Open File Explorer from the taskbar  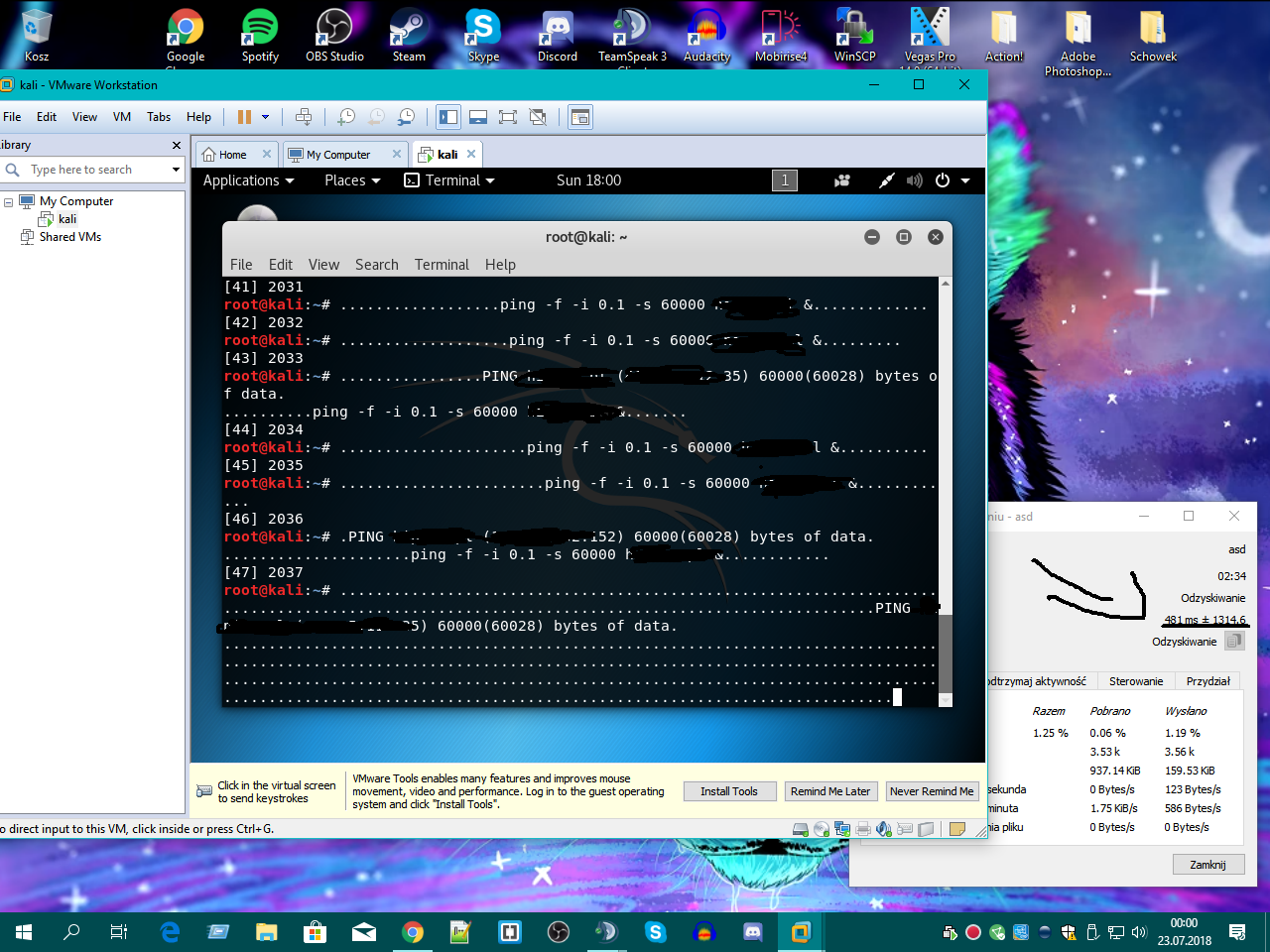[267, 932]
